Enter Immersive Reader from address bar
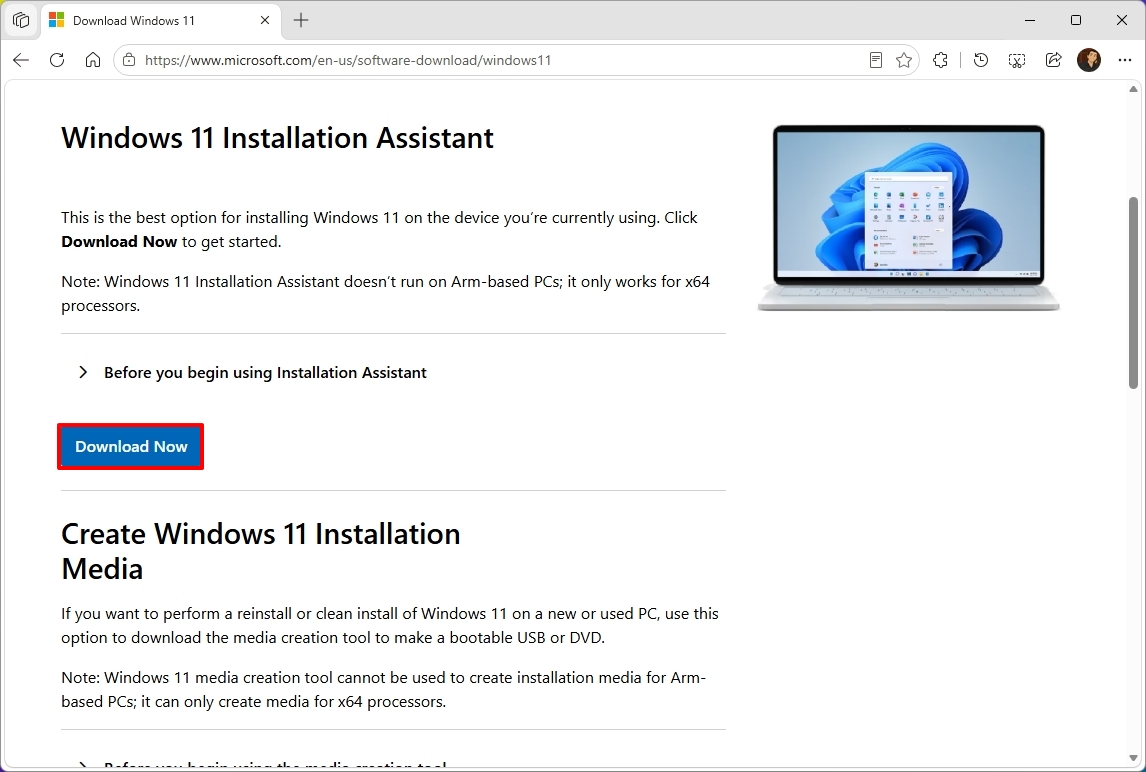Screen dimensions: 1146x772 [876, 60]
